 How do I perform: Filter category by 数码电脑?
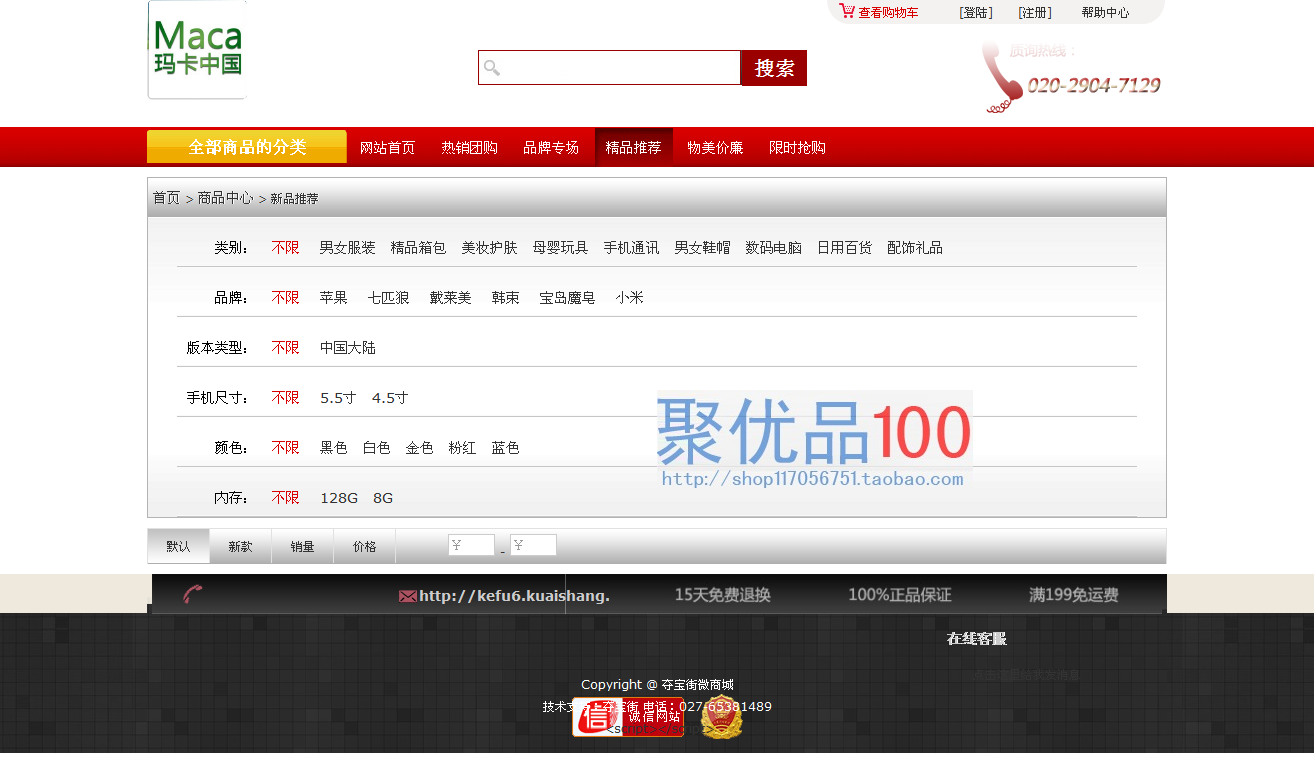[x=773, y=247]
